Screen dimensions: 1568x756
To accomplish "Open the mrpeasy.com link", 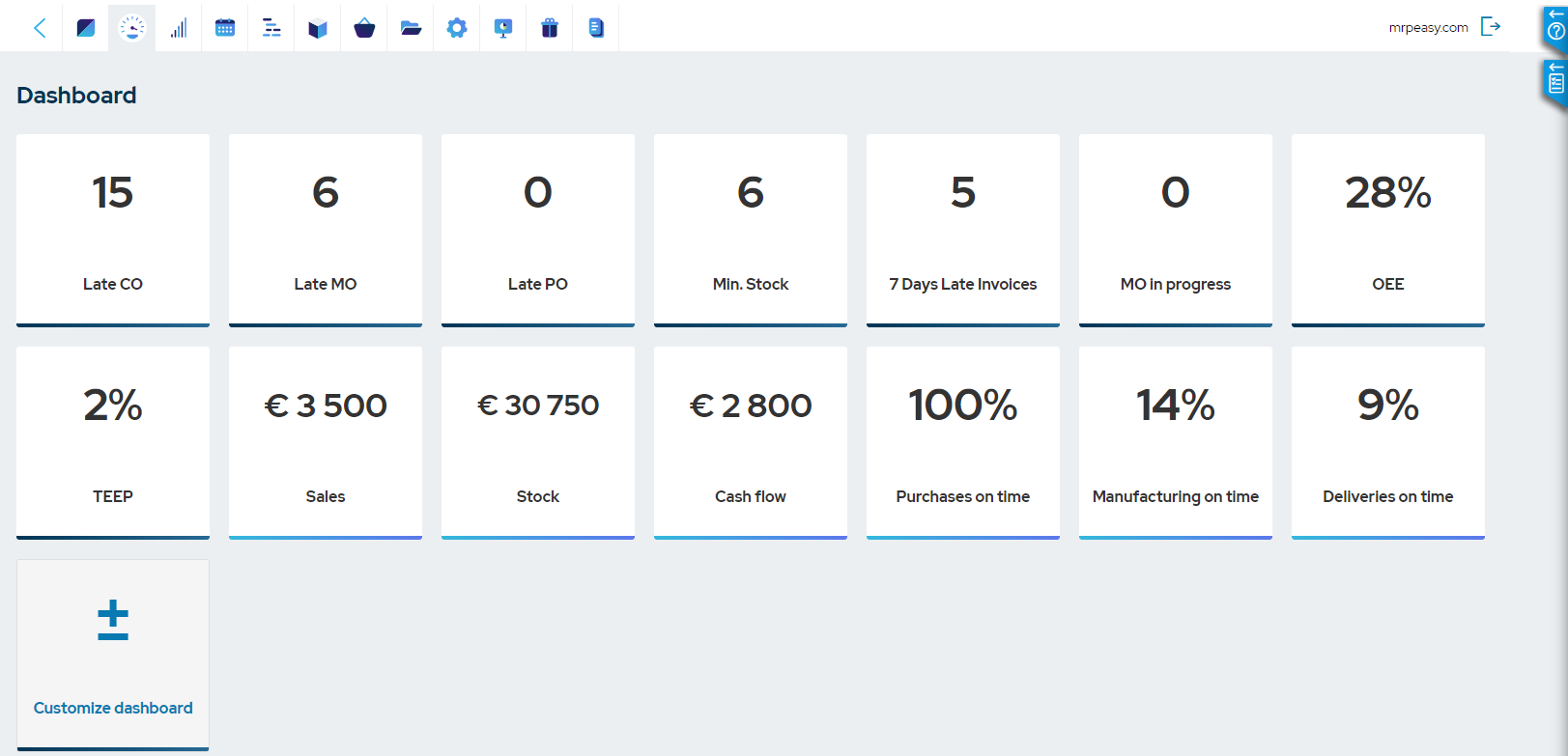I will [x=1428, y=28].
